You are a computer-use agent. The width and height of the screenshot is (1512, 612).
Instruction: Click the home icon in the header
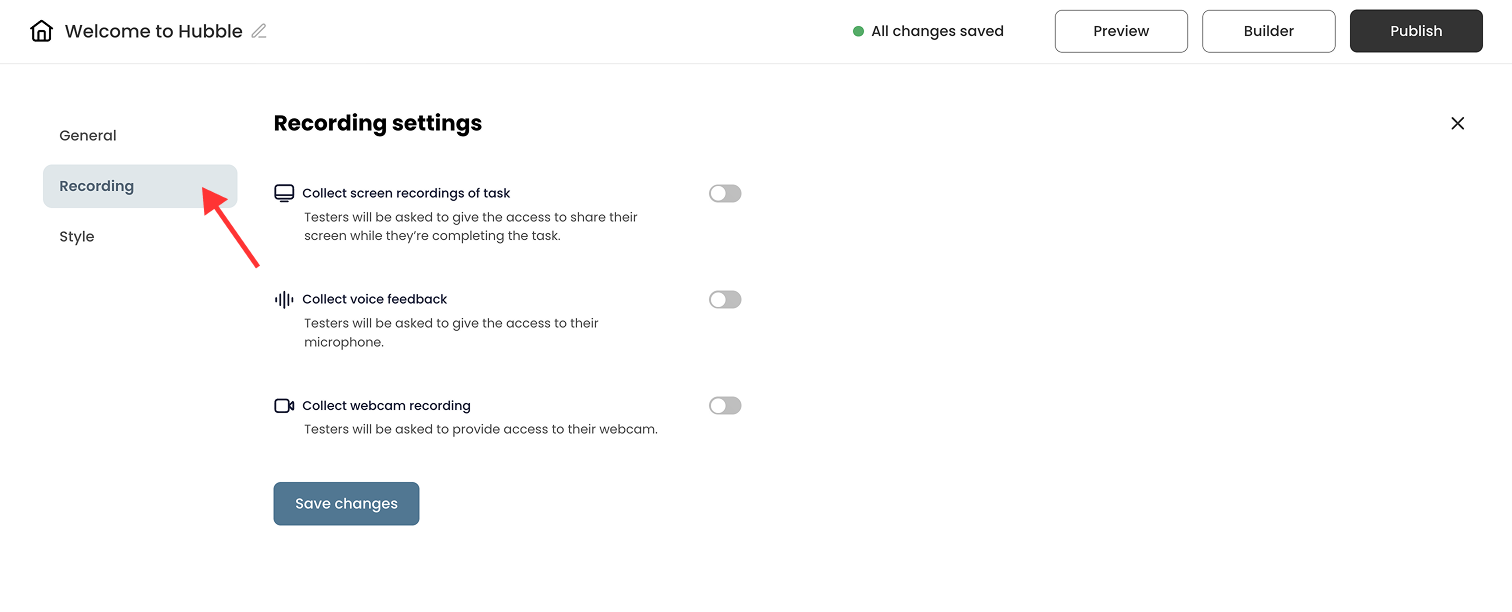[41, 31]
